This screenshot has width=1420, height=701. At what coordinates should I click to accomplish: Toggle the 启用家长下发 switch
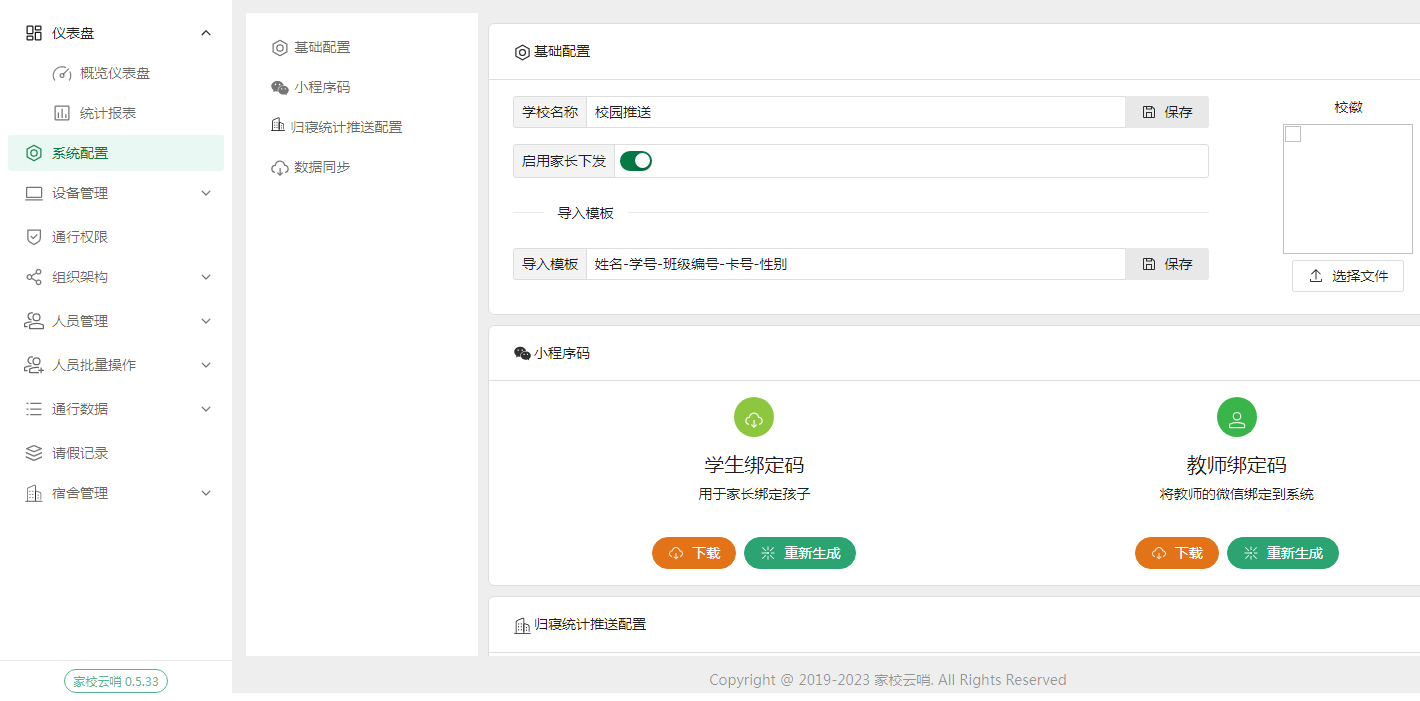[636, 161]
